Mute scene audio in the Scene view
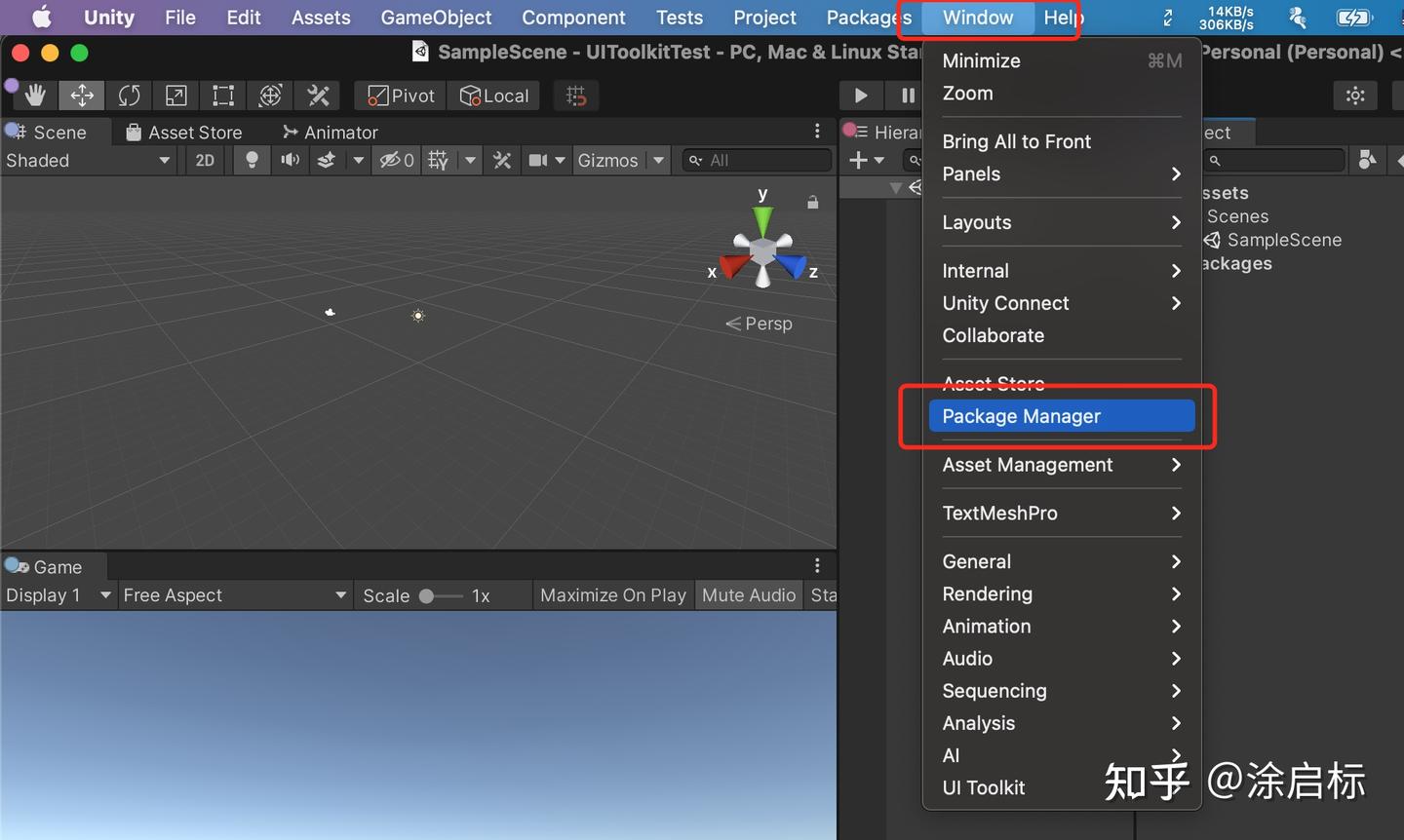The width and height of the screenshot is (1404, 840). pos(290,160)
